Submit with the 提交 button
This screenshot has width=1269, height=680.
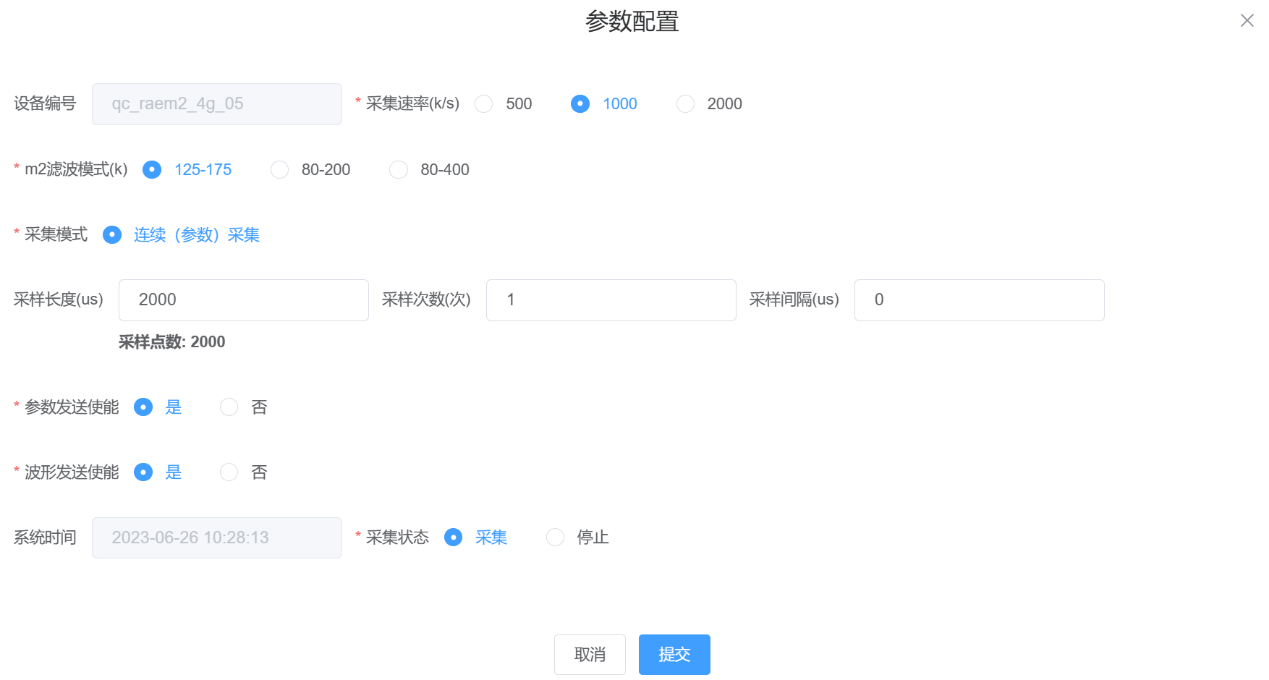(675, 655)
